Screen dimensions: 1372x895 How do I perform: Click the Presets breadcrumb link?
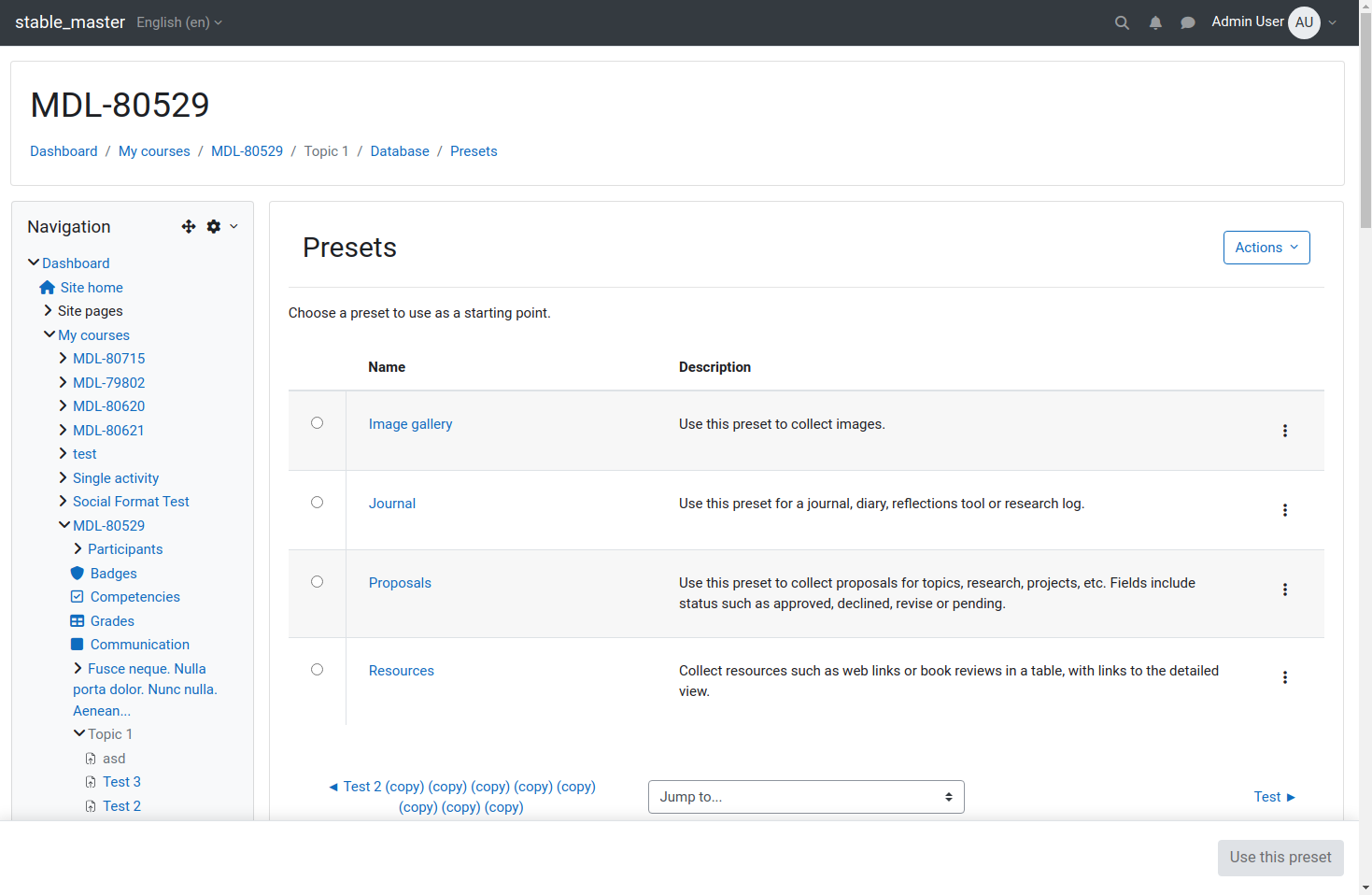click(474, 151)
